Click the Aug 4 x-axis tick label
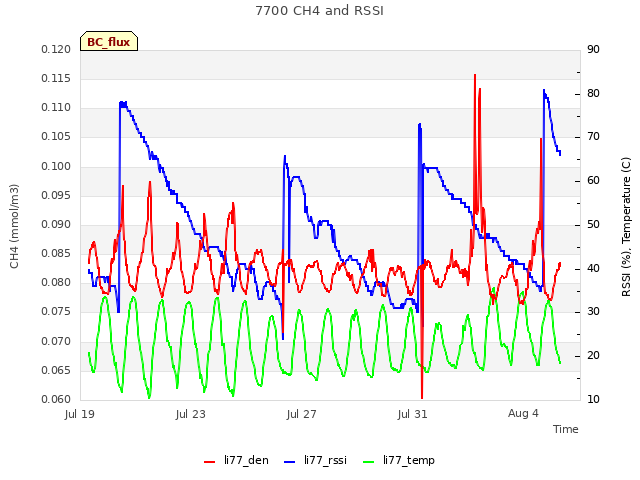This screenshot has height=480, width=640. [523, 413]
